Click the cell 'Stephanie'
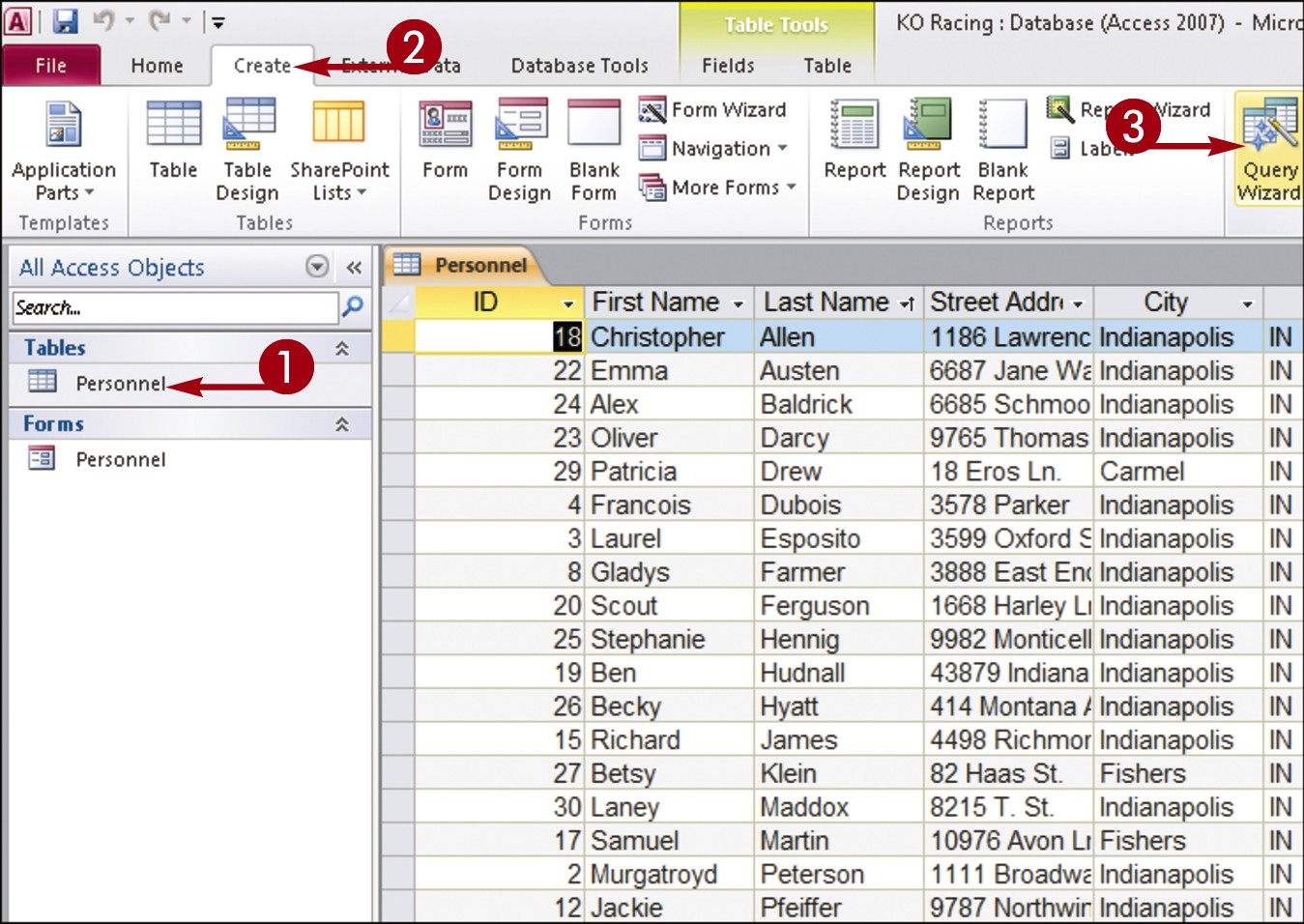 tap(670, 639)
